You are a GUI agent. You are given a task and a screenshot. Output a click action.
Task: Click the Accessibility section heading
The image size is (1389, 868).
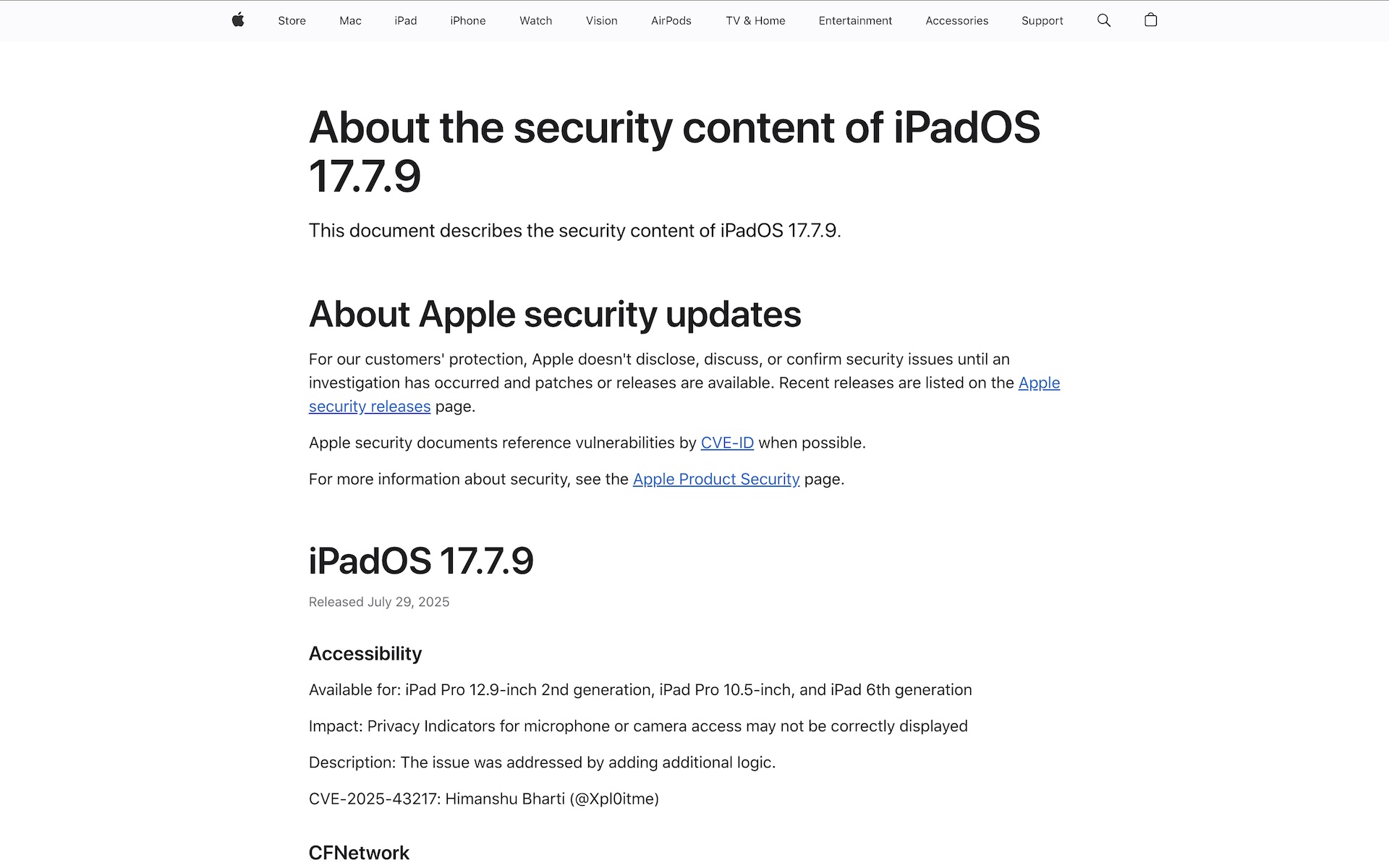click(x=365, y=653)
